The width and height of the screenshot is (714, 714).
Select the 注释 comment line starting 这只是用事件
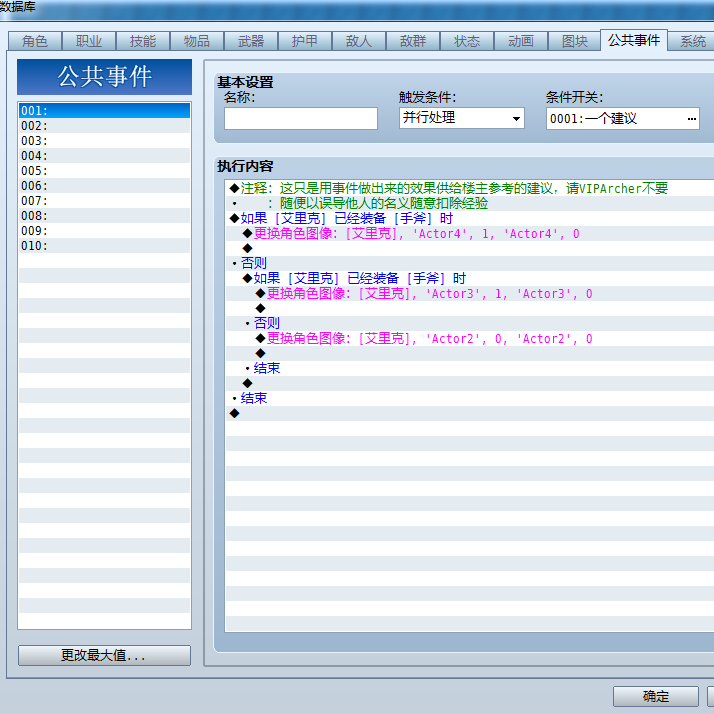(x=470, y=189)
